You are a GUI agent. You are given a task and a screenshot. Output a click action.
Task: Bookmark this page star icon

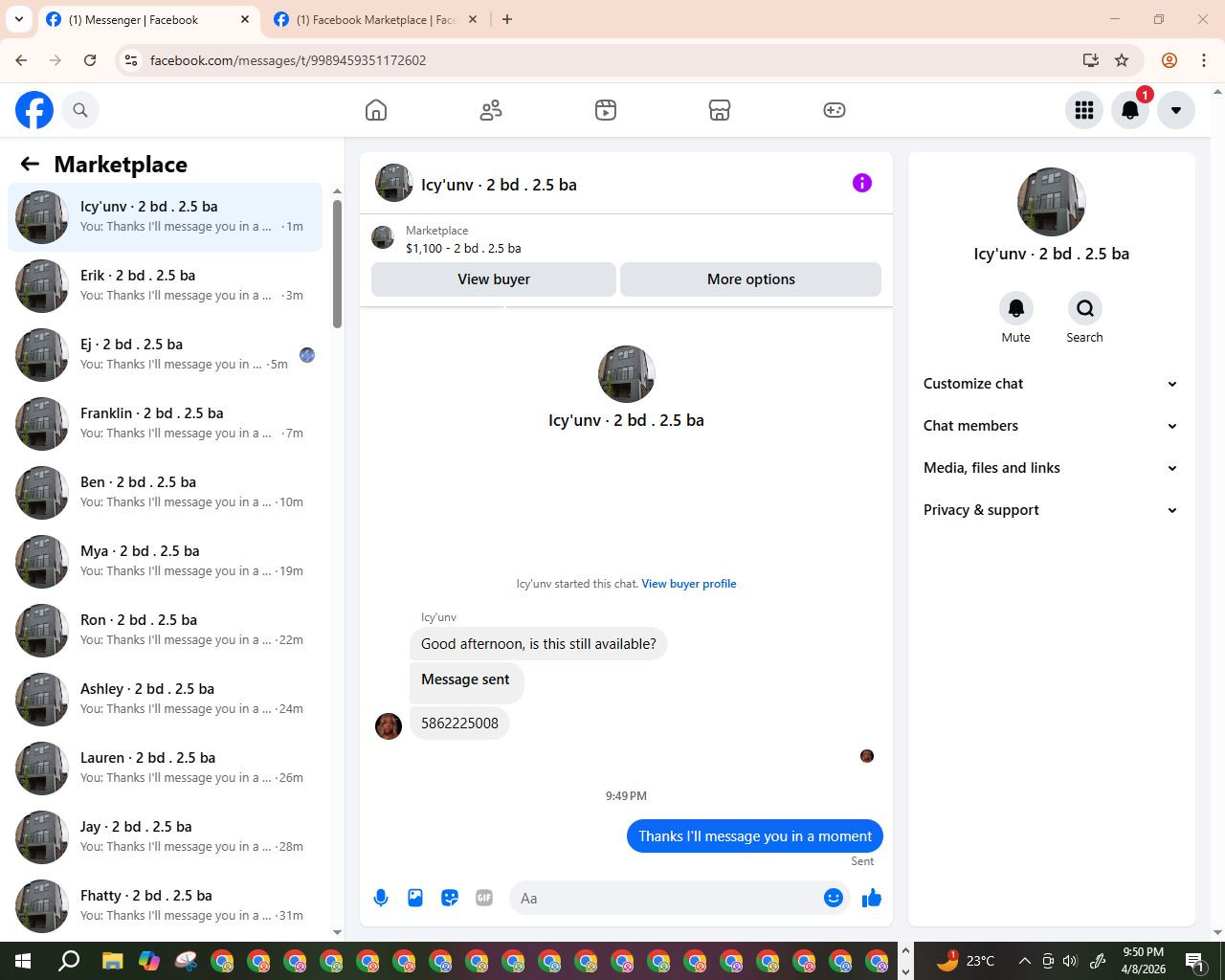(x=1122, y=60)
